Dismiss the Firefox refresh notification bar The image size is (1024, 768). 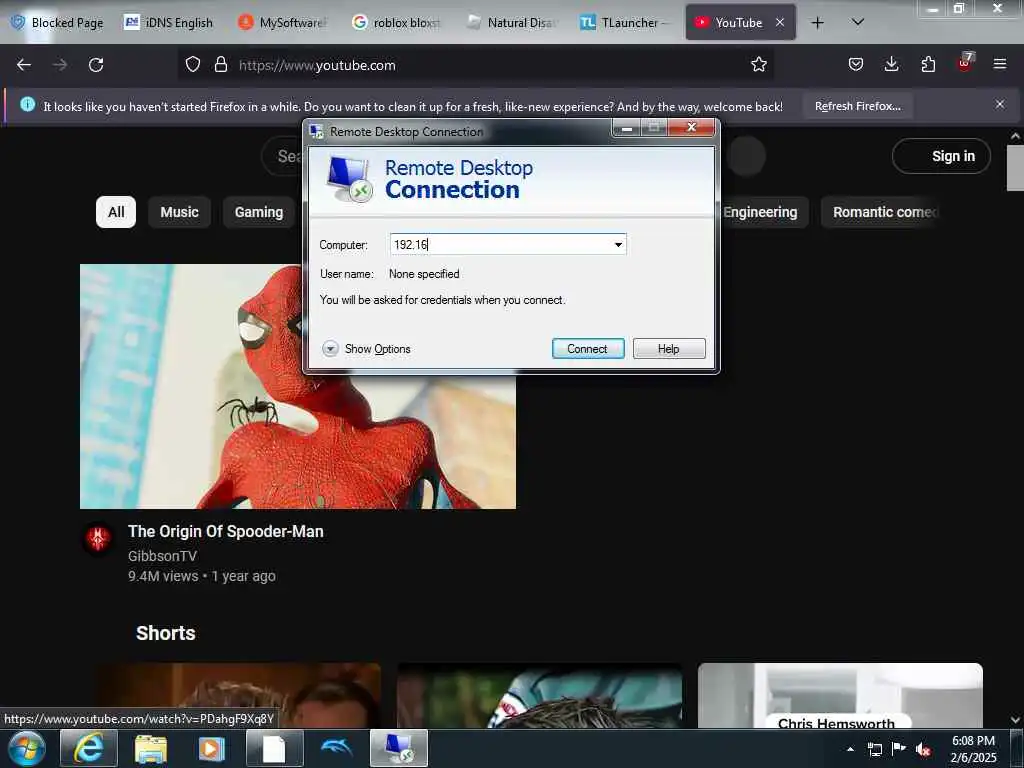coord(999,104)
